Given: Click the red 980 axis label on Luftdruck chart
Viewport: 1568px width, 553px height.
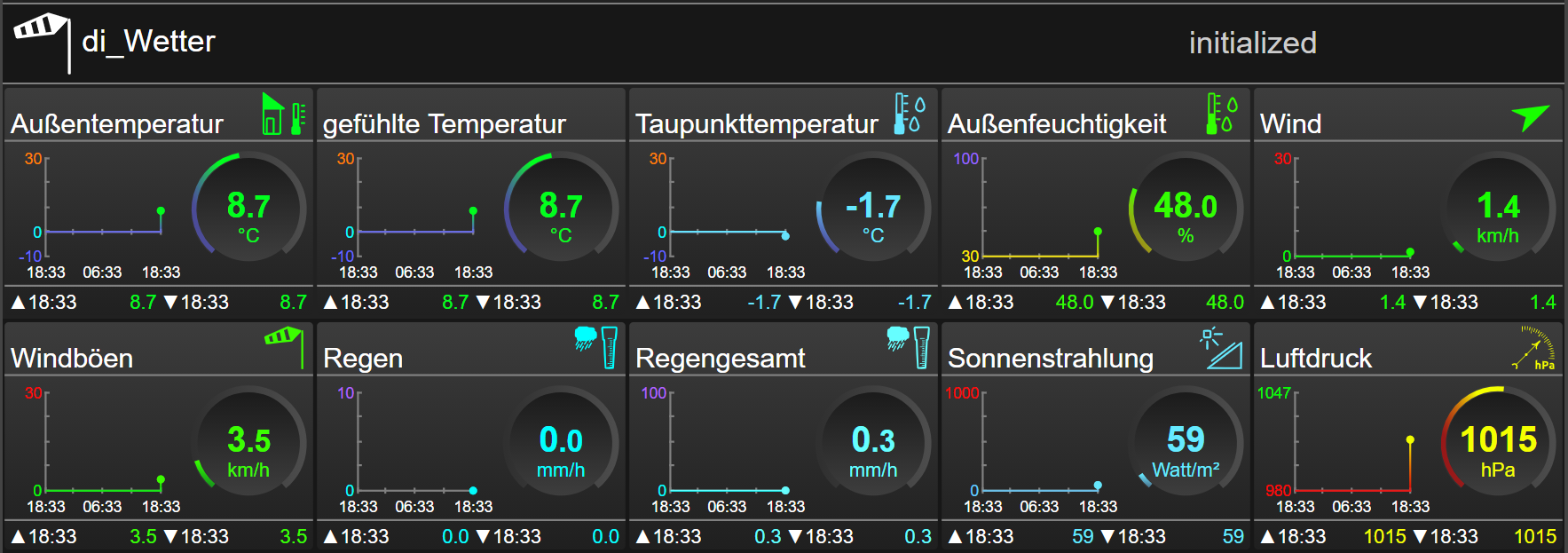Looking at the screenshot, I should (x=1278, y=490).
